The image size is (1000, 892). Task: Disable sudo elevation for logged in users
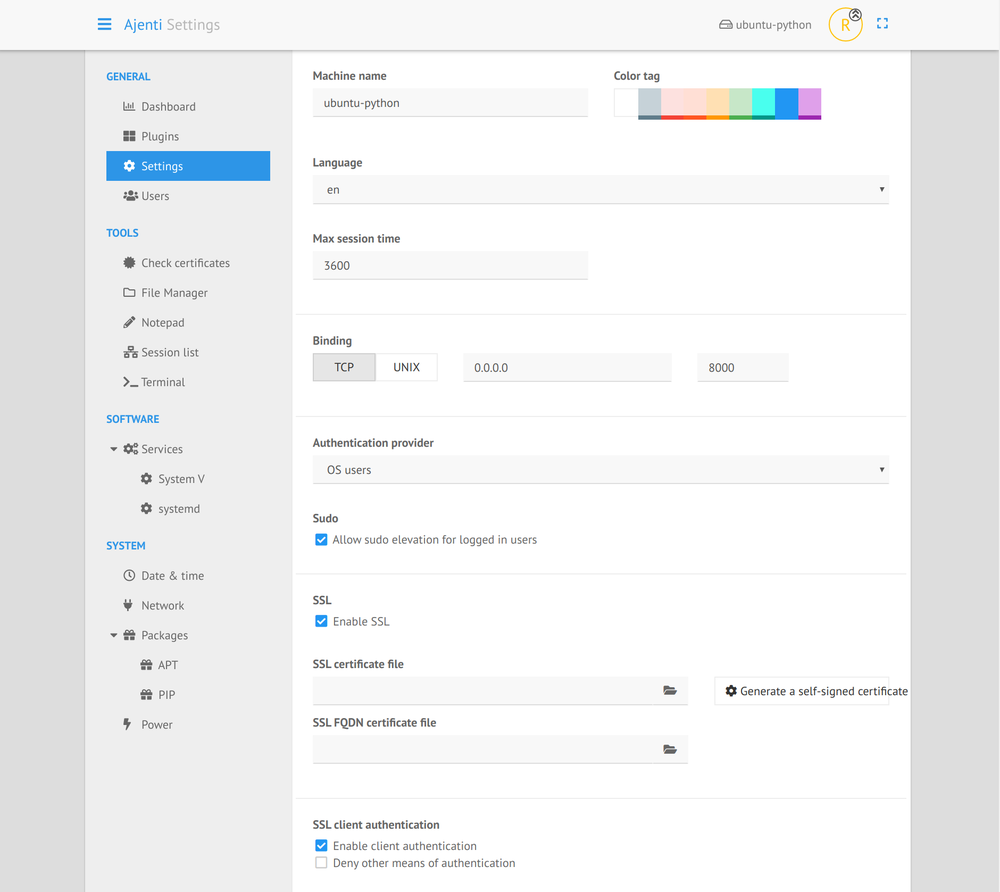tap(321, 539)
